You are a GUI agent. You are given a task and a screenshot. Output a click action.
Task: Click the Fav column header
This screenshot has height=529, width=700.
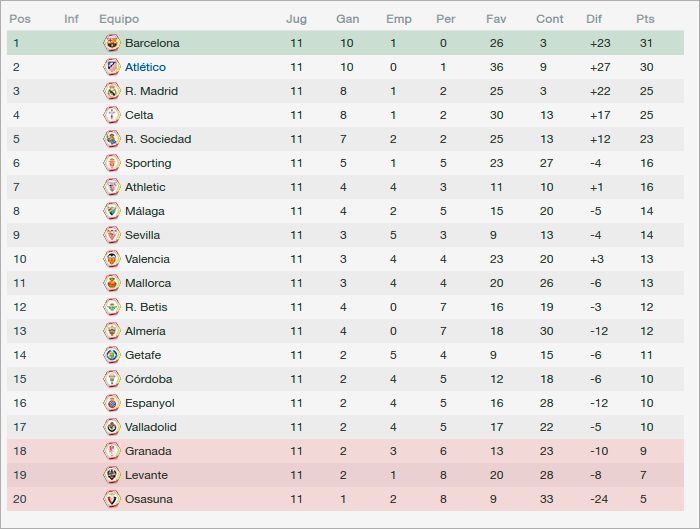coord(496,19)
